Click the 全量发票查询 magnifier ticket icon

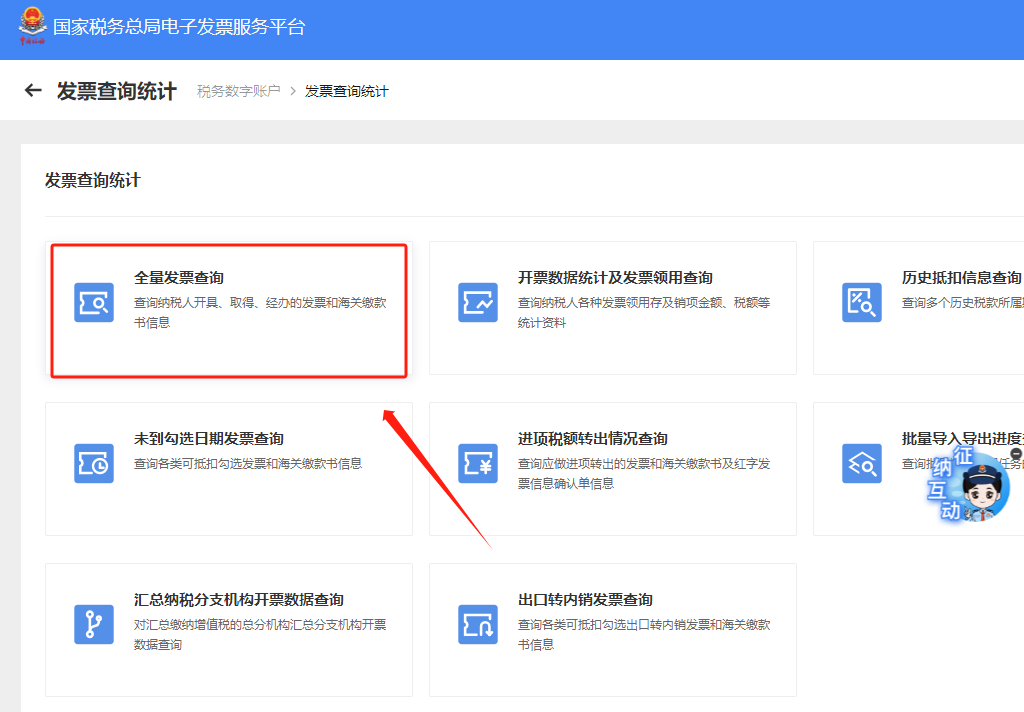click(x=94, y=302)
